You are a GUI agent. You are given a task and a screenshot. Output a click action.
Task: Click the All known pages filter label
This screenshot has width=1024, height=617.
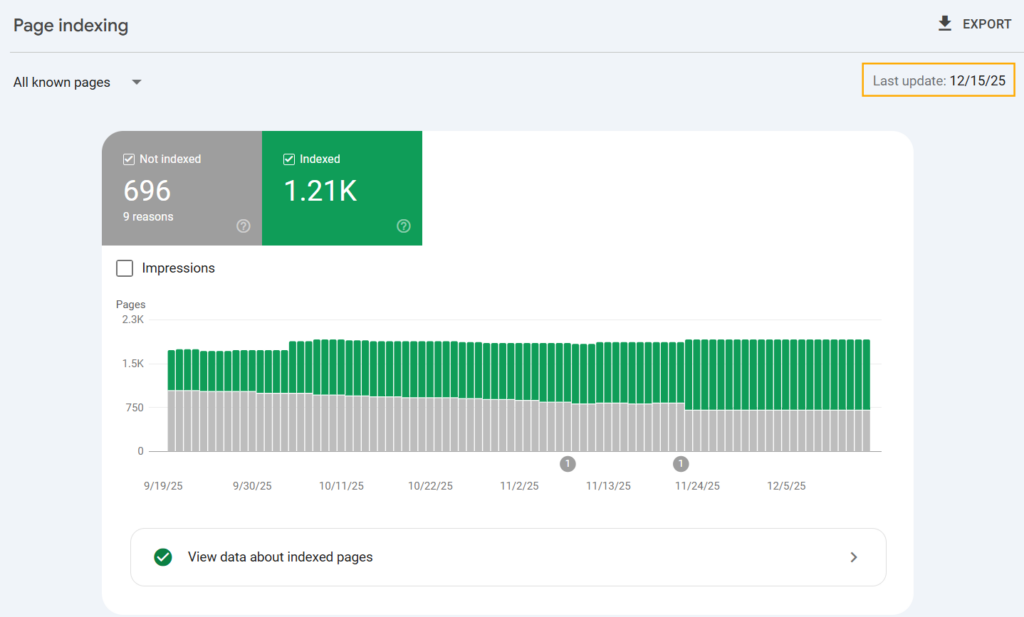(62, 82)
